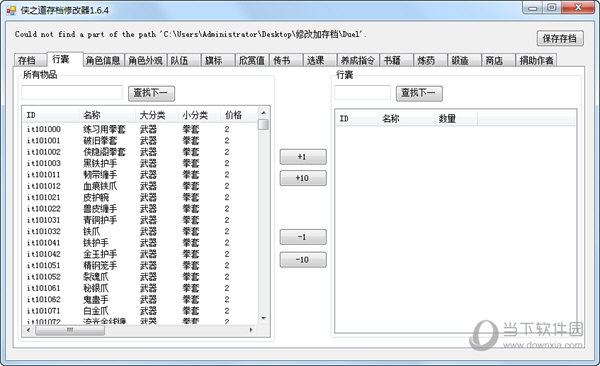Click 查找下一 button under 所有物品
This screenshot has width=600, height=366.
[151, 93]
